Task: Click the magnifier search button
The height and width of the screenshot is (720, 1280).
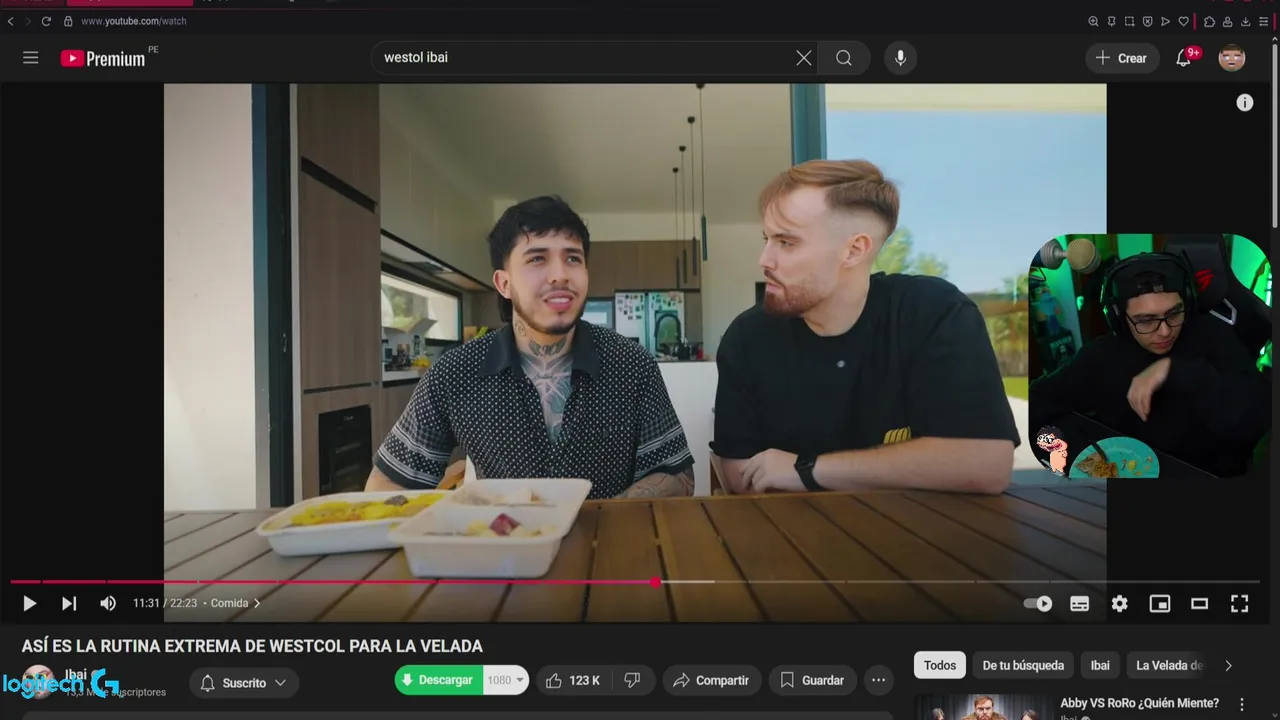Action: click(844, 58)
